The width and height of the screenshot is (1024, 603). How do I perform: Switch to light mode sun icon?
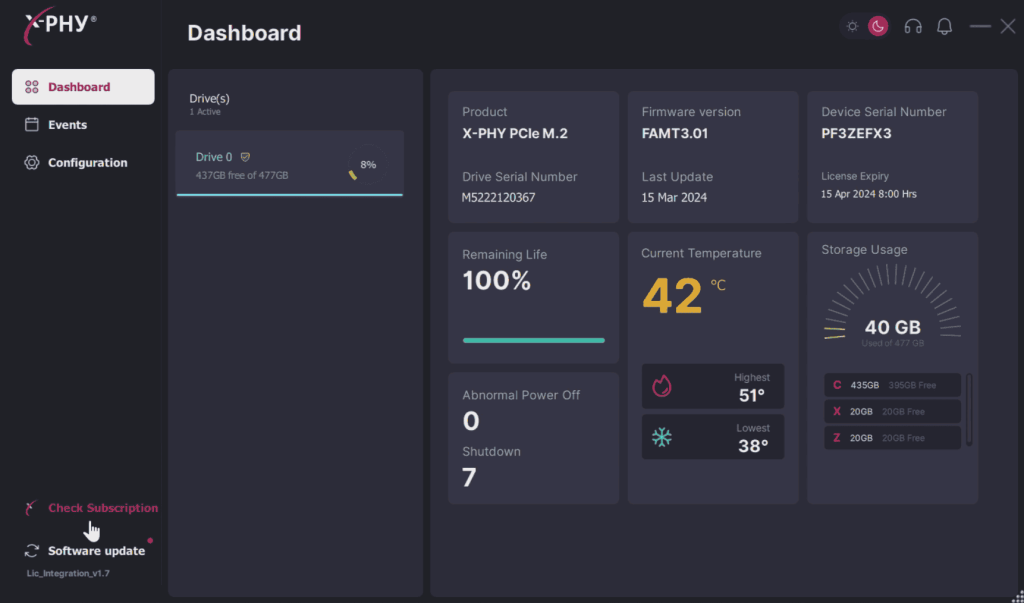[x=852, y=27]
